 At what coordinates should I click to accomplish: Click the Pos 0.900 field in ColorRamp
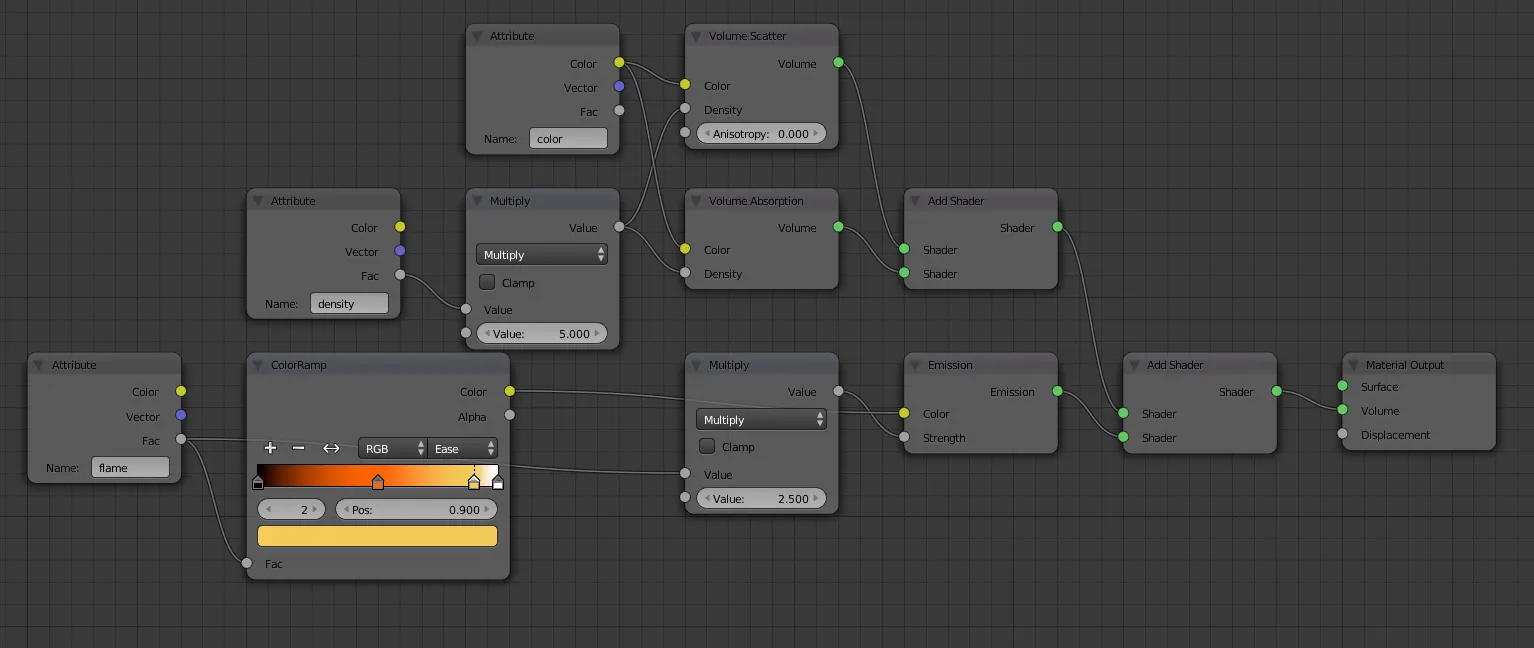coord(416,509)
